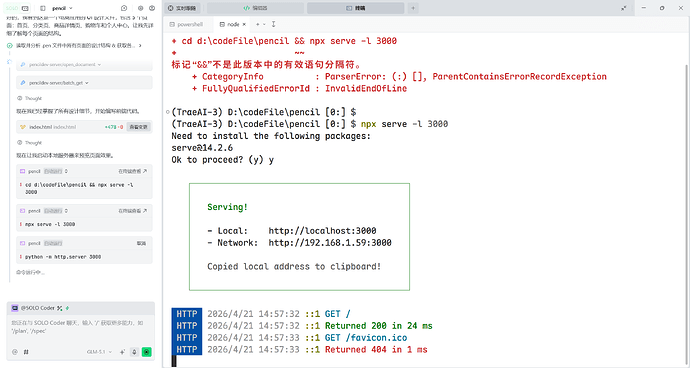Add a new panel tab with plus
Viewport: 690px width, 368px height.
click(413, 8)
